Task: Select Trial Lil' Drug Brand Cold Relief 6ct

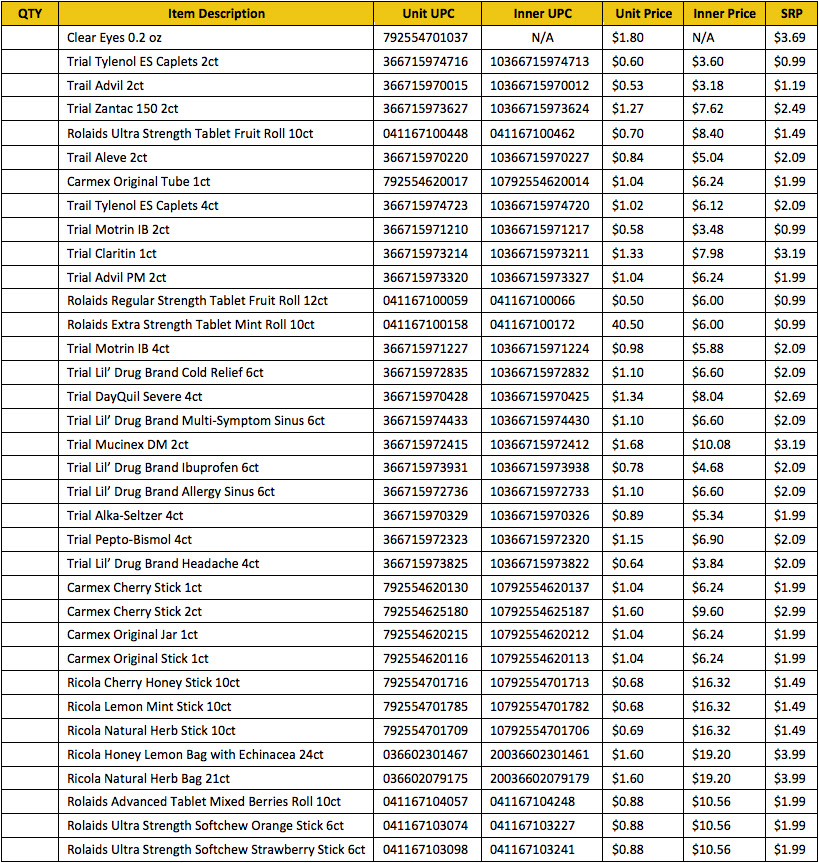Action: [165, 373]
